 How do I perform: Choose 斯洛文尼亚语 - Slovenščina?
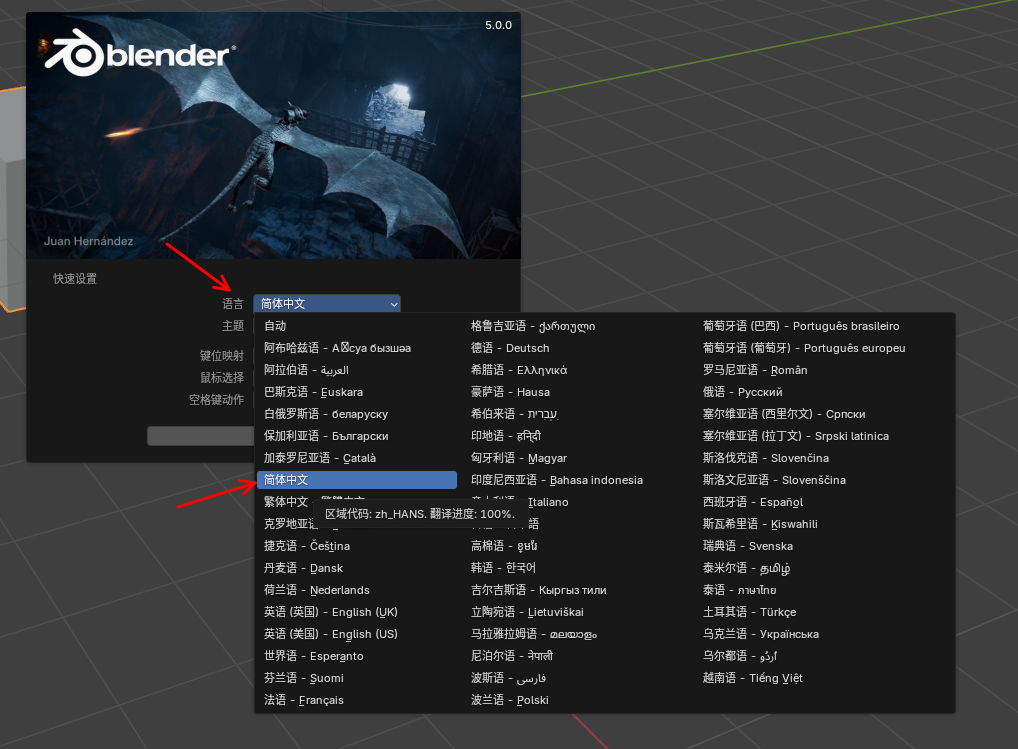coord(825,480)
